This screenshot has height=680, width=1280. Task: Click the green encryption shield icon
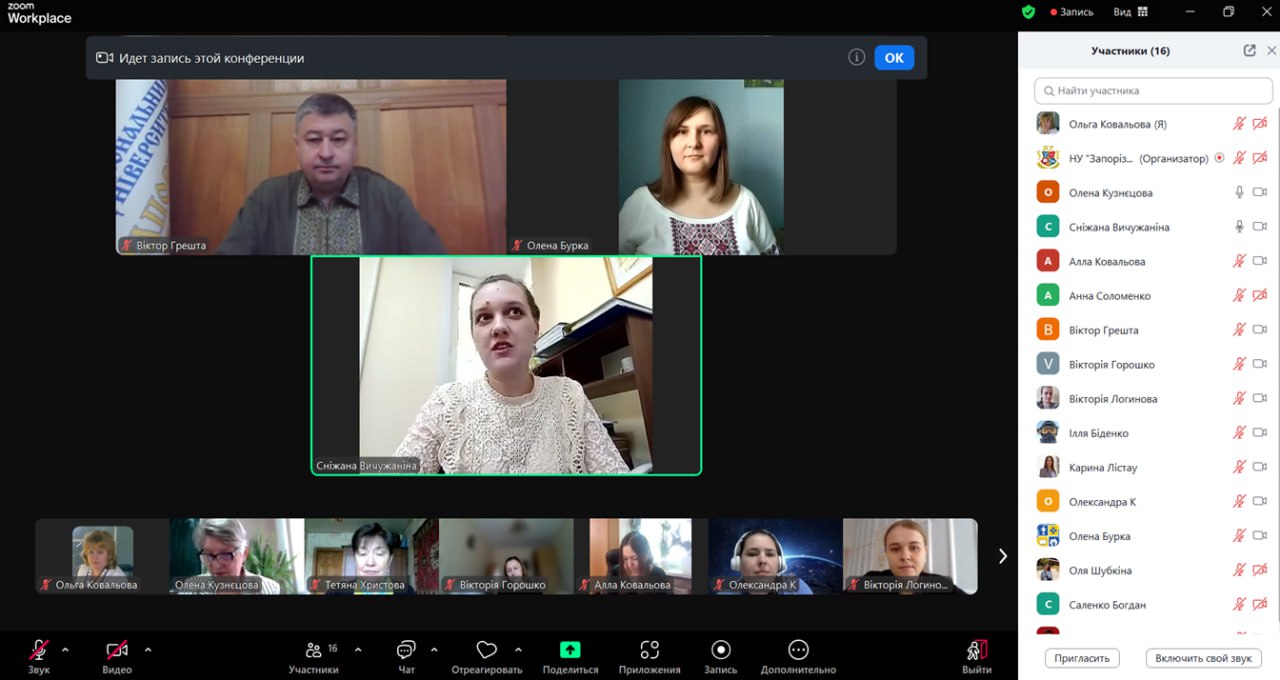tap(1028, 12)
